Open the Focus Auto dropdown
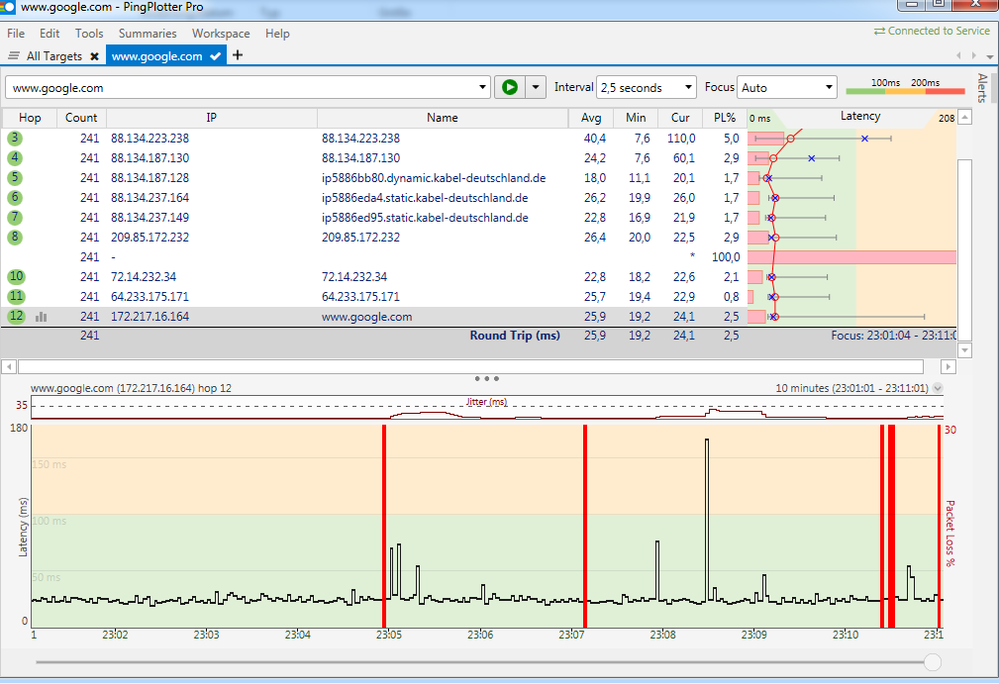 [x=786, y=88]
